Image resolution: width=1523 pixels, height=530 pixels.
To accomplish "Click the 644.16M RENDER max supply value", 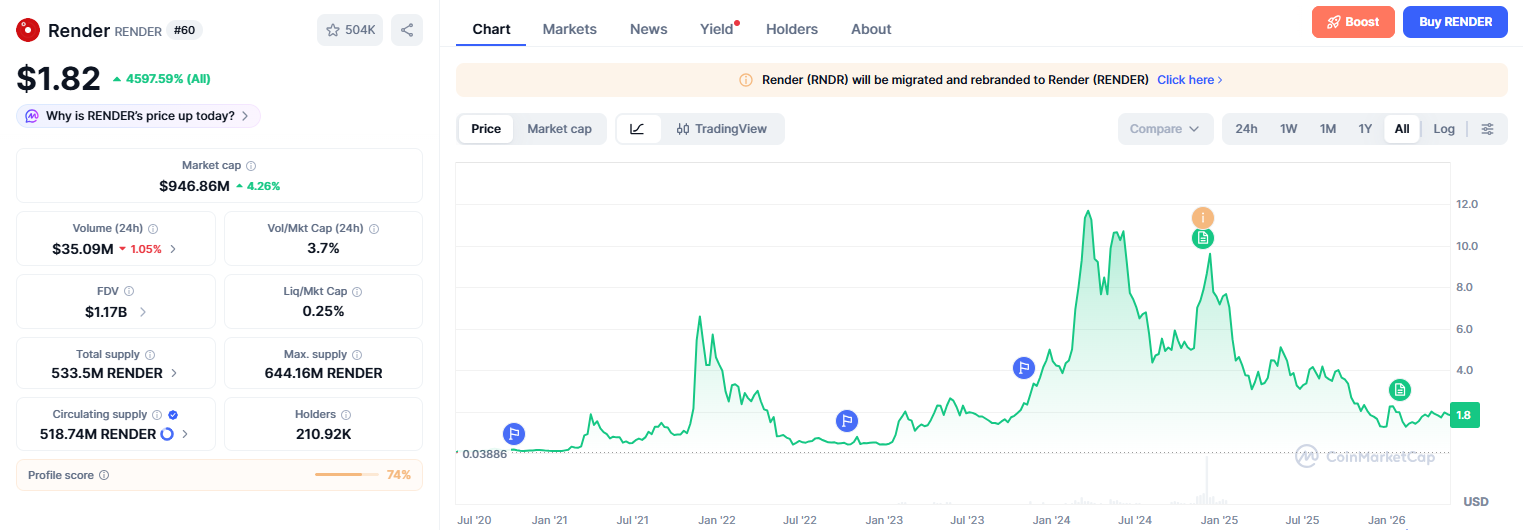I will point(323,373).
